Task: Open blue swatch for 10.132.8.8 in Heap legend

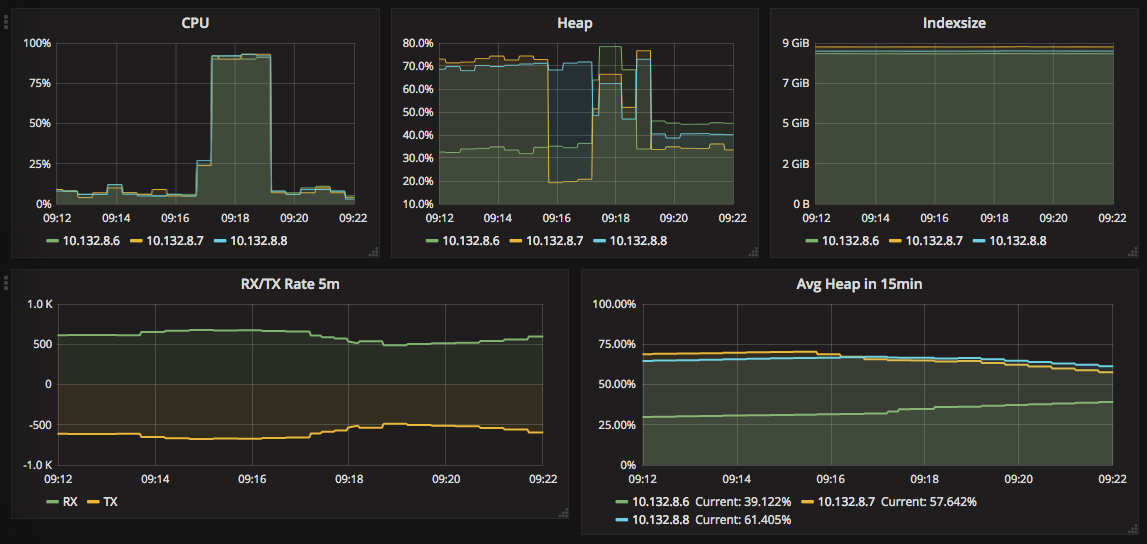Action: click(x=600, y=241)
